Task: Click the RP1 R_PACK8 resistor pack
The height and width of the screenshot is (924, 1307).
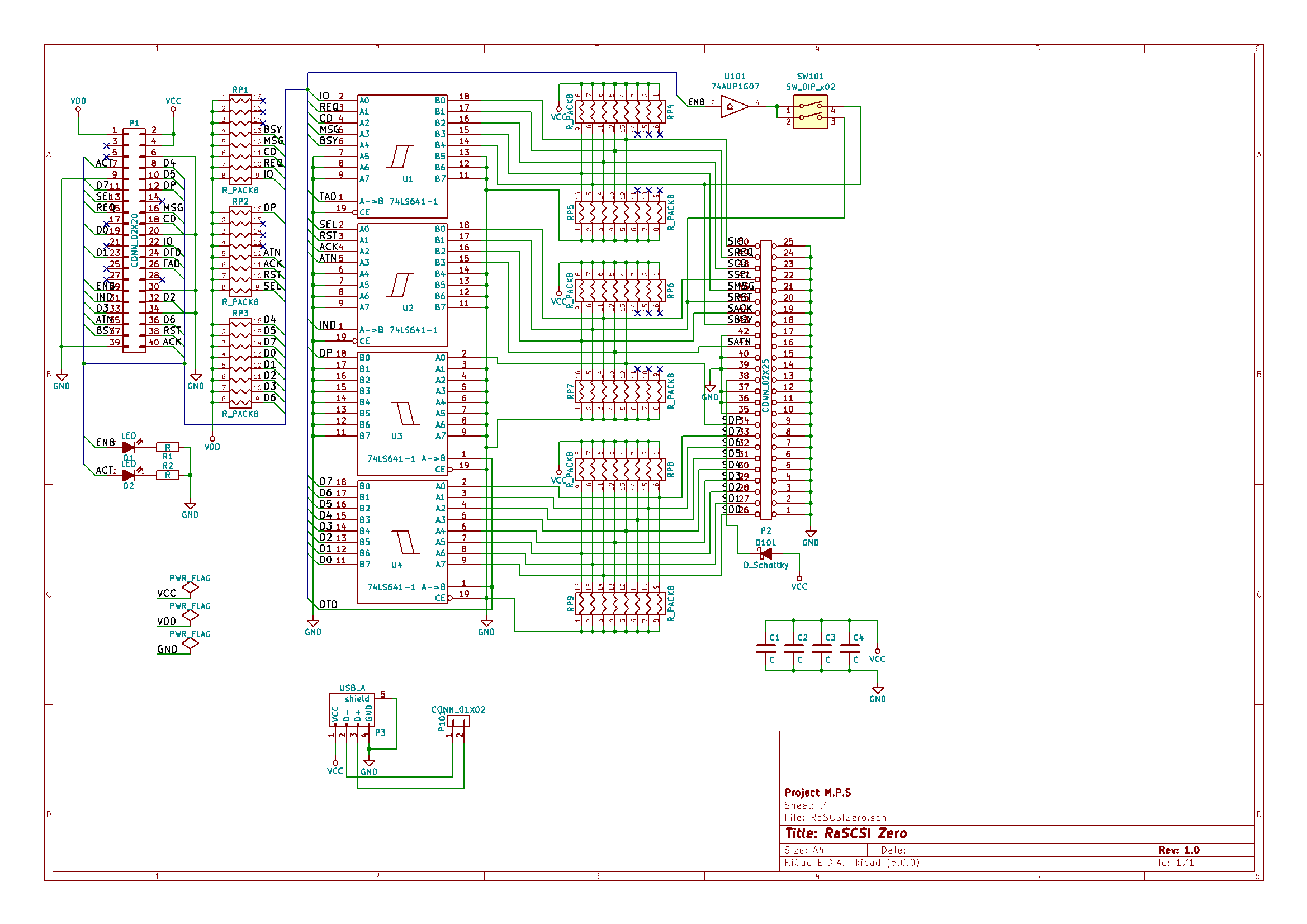Action: tap(240, 140)
